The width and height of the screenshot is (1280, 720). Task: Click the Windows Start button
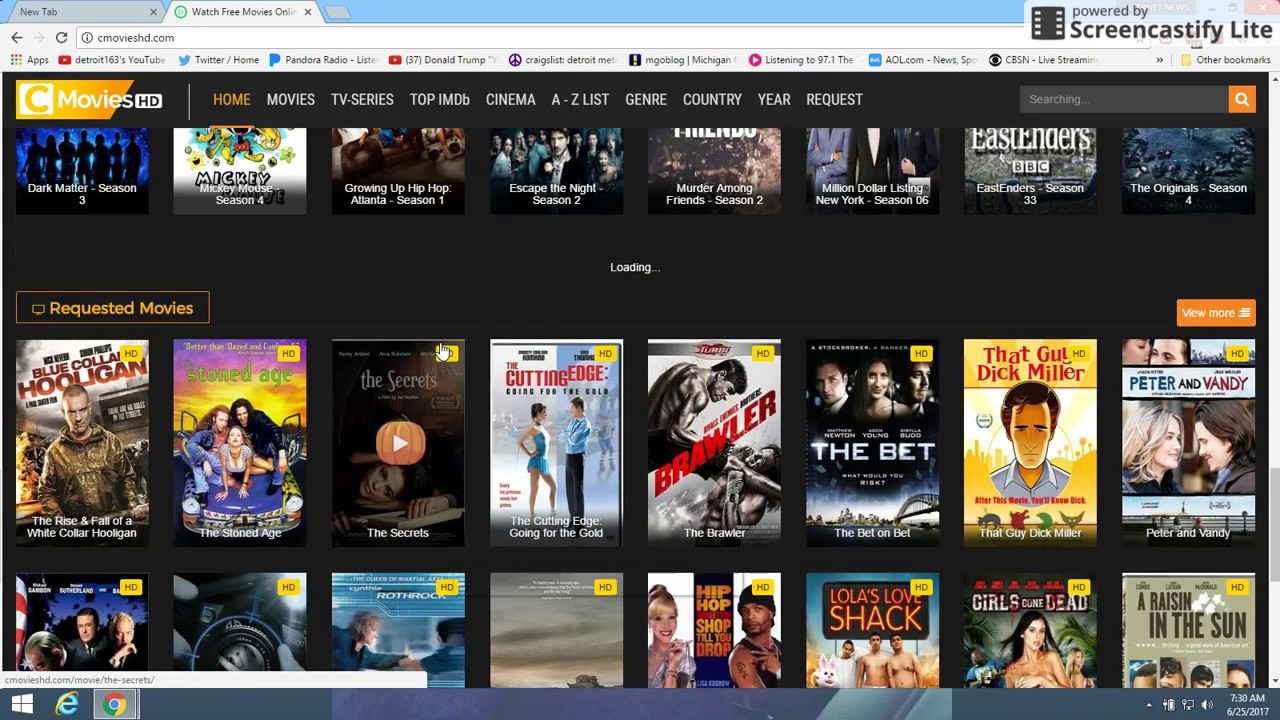point(22,704)
